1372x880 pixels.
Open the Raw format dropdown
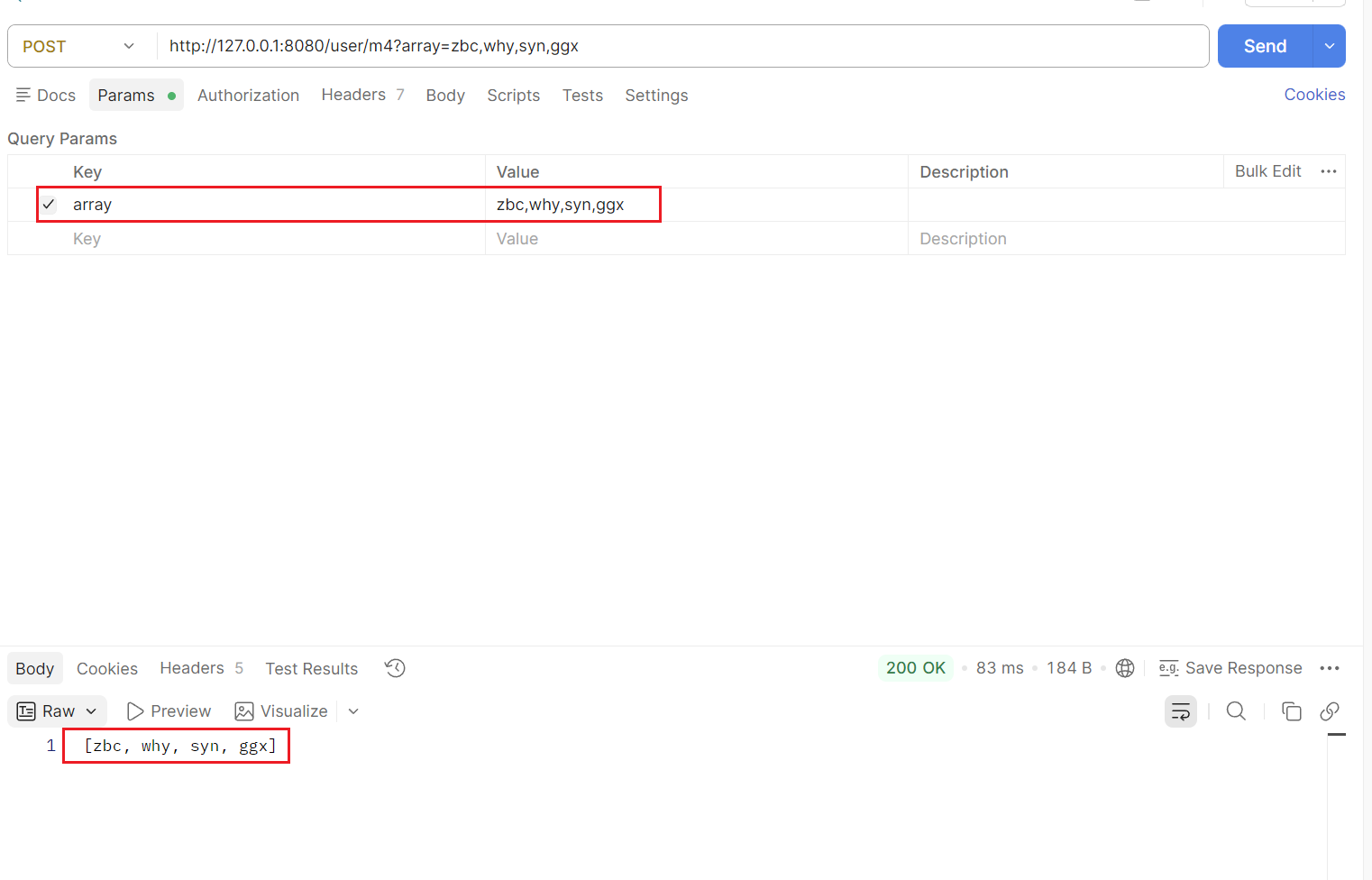(x=58, y=711)
